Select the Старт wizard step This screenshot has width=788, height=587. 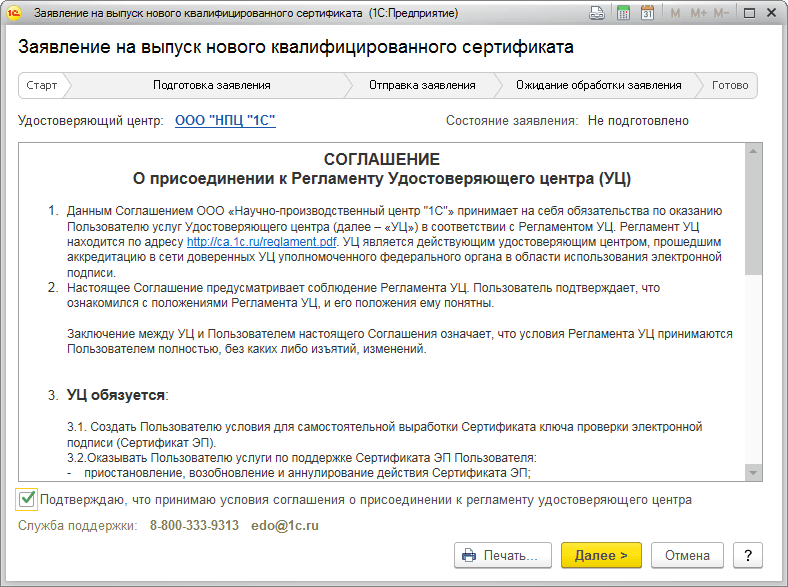[42, 85]
